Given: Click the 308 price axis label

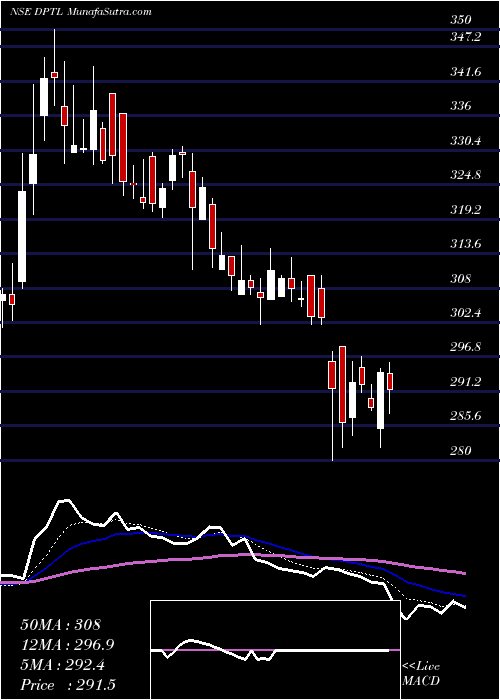Looking at the screenshot, I should click(461, 279).
